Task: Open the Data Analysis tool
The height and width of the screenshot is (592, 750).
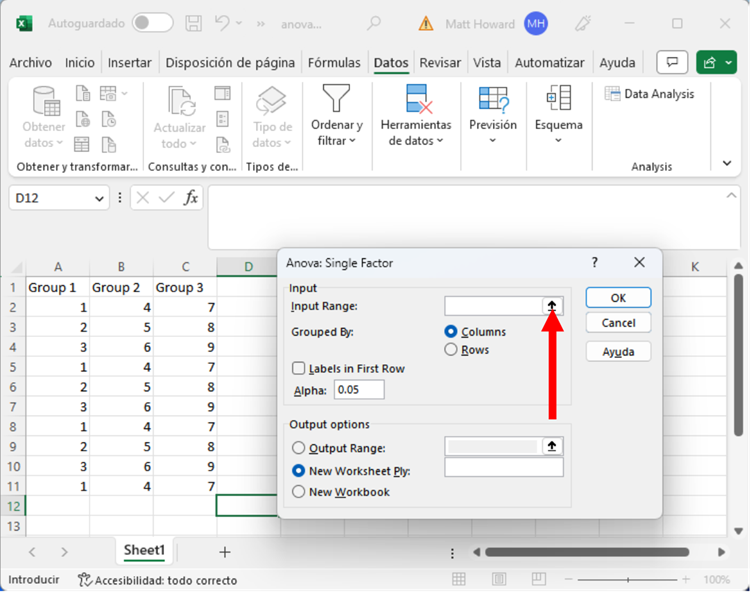Action: coord(650,94)
